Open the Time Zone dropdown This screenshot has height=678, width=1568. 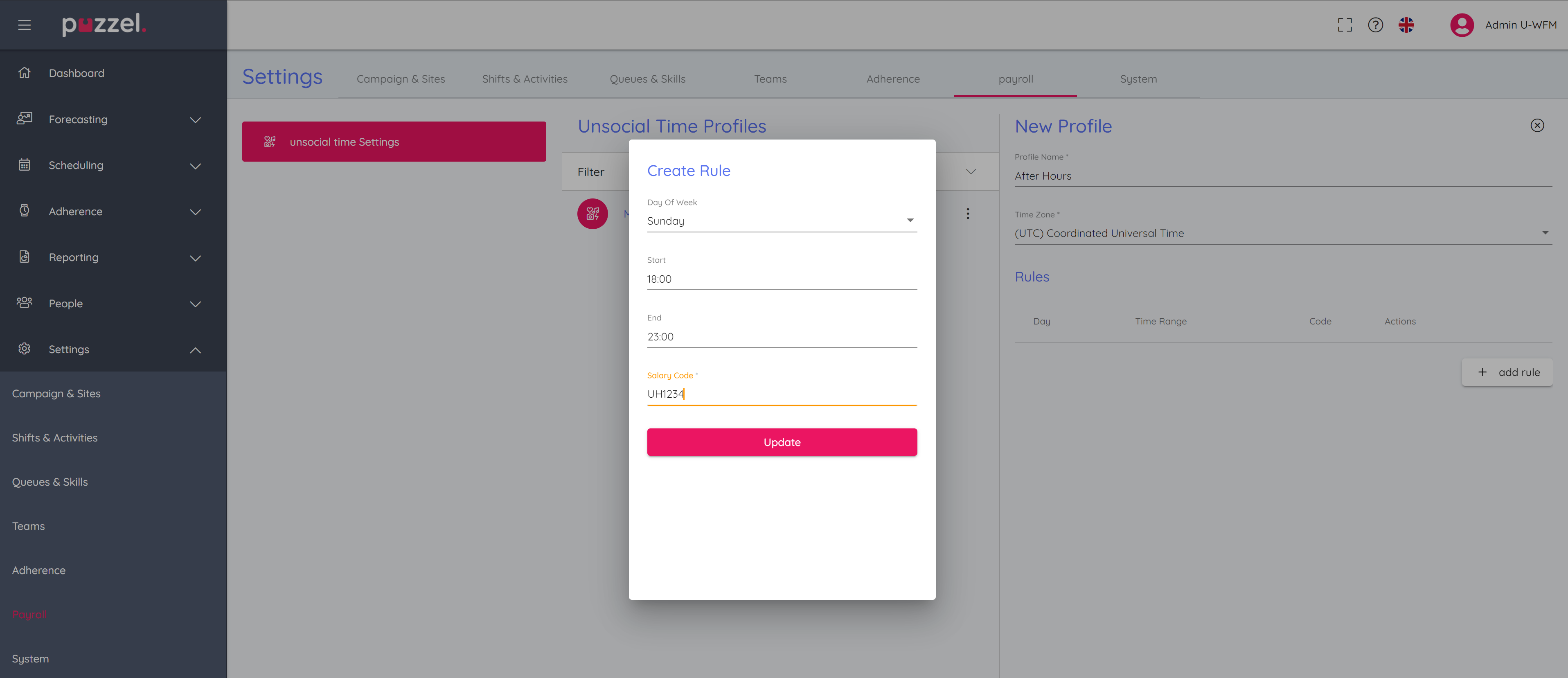tap(1282, 233)
